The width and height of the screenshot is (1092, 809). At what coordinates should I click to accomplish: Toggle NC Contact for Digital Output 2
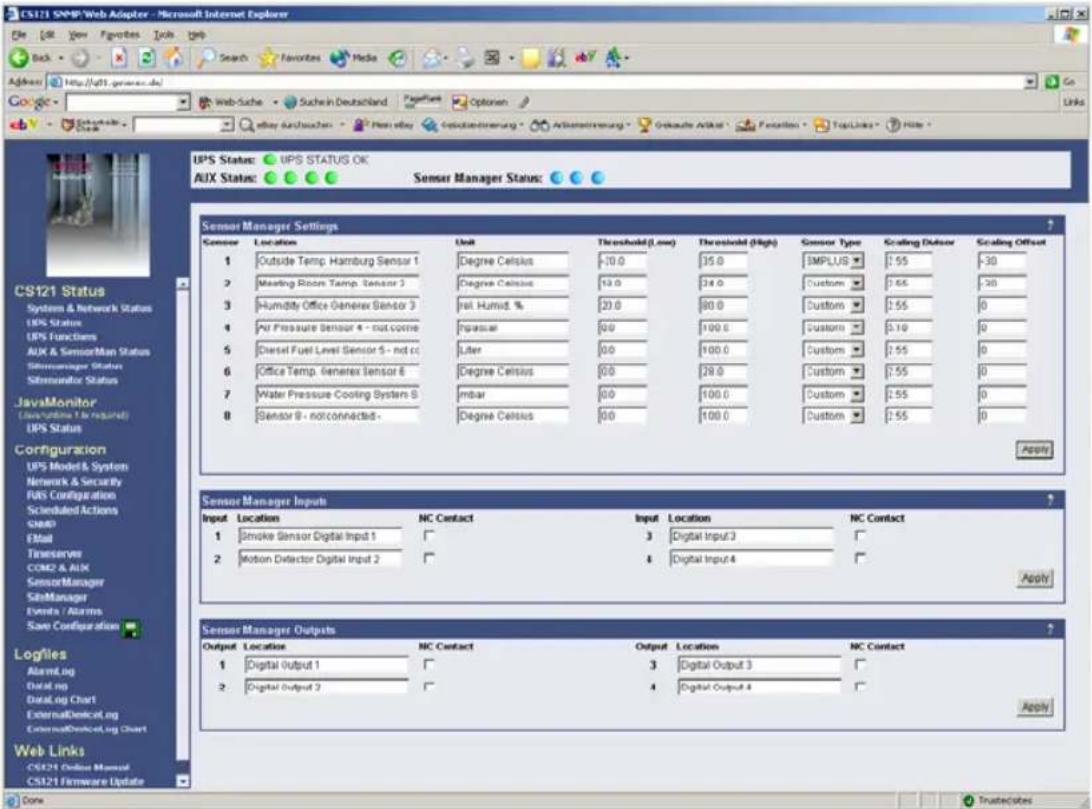[x=429, y=686]
